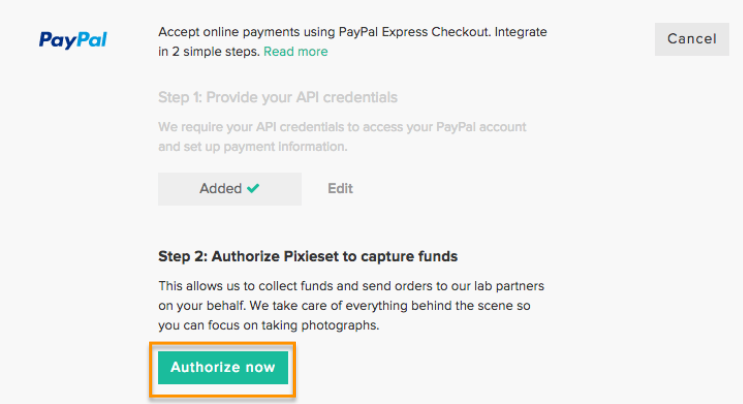Screen dimensions: 743x404
Task: Open the Read more link
Action: (296, 51)
